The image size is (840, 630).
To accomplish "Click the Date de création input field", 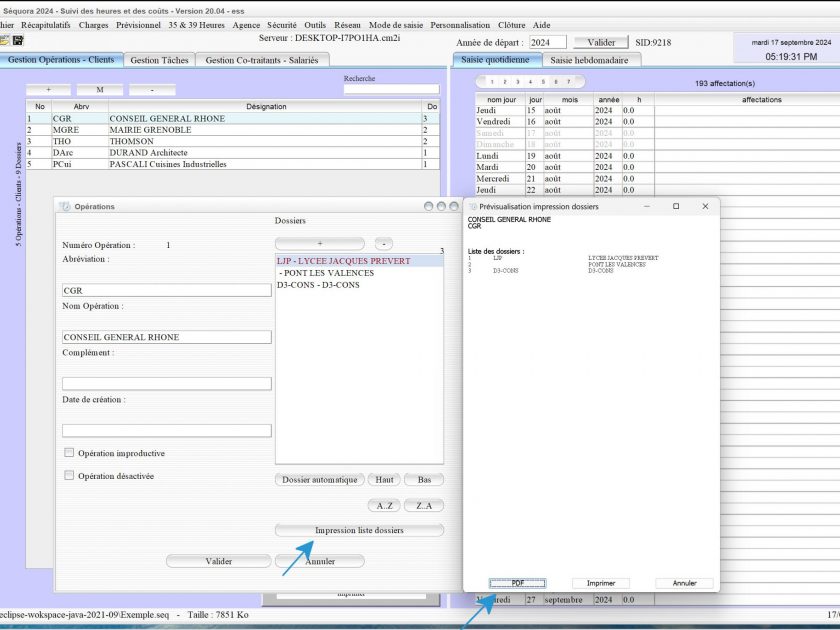I will (167, 431).
